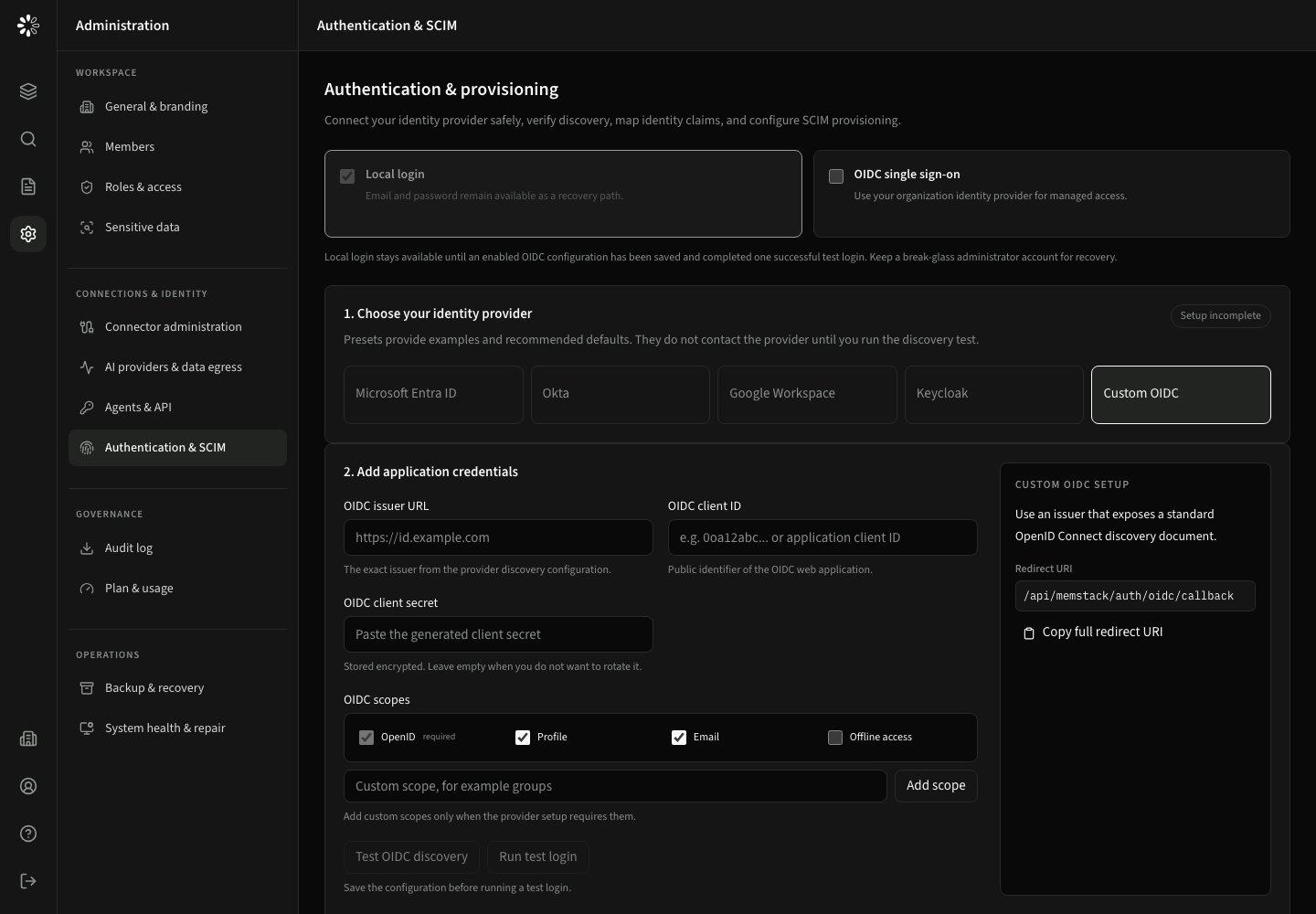Open Connector administration page

pos(177,327)
